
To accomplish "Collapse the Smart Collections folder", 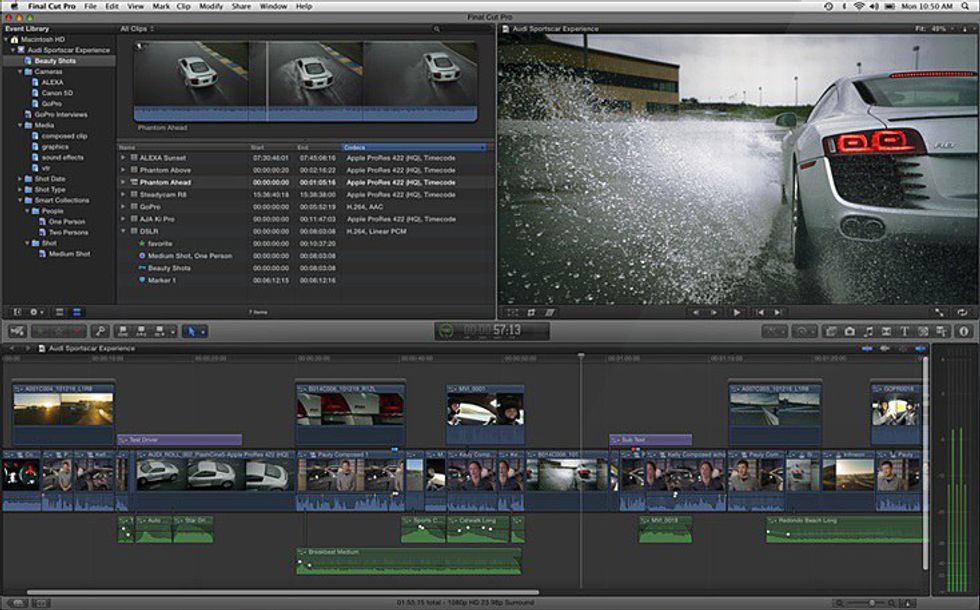I will 19,200.
